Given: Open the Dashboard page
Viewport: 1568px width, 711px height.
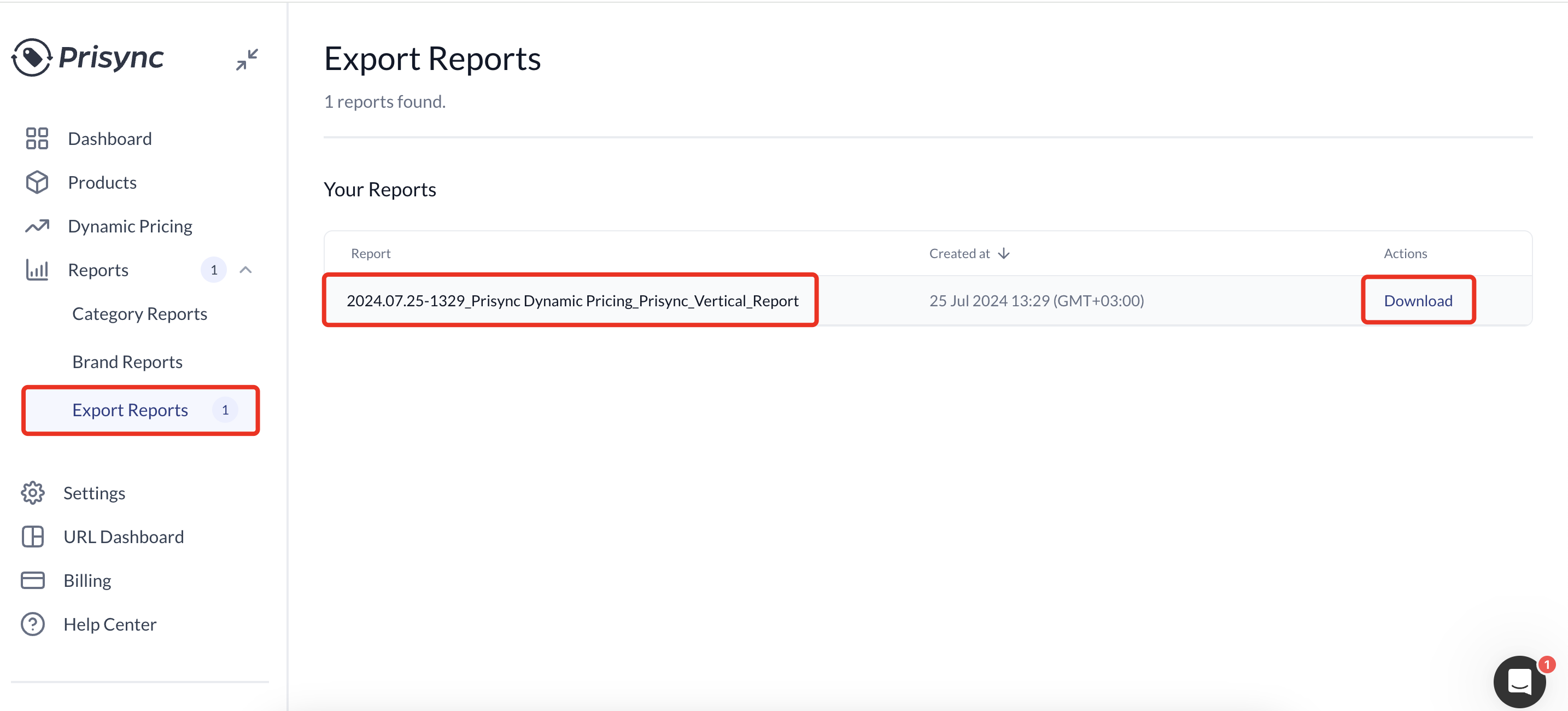Looking at the screenshot, I should point(110,138).
